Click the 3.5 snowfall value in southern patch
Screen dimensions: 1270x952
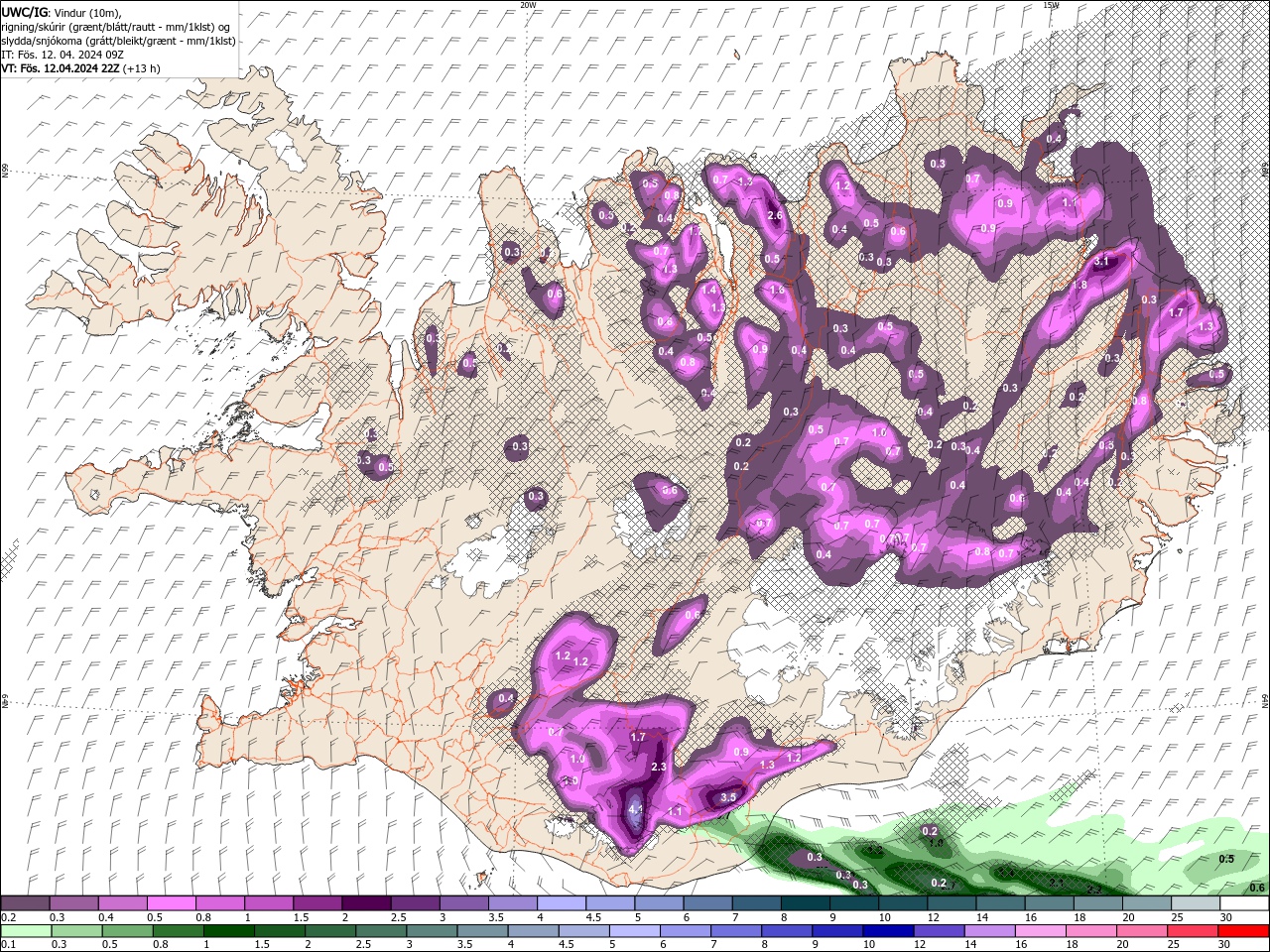pos(727,796)
